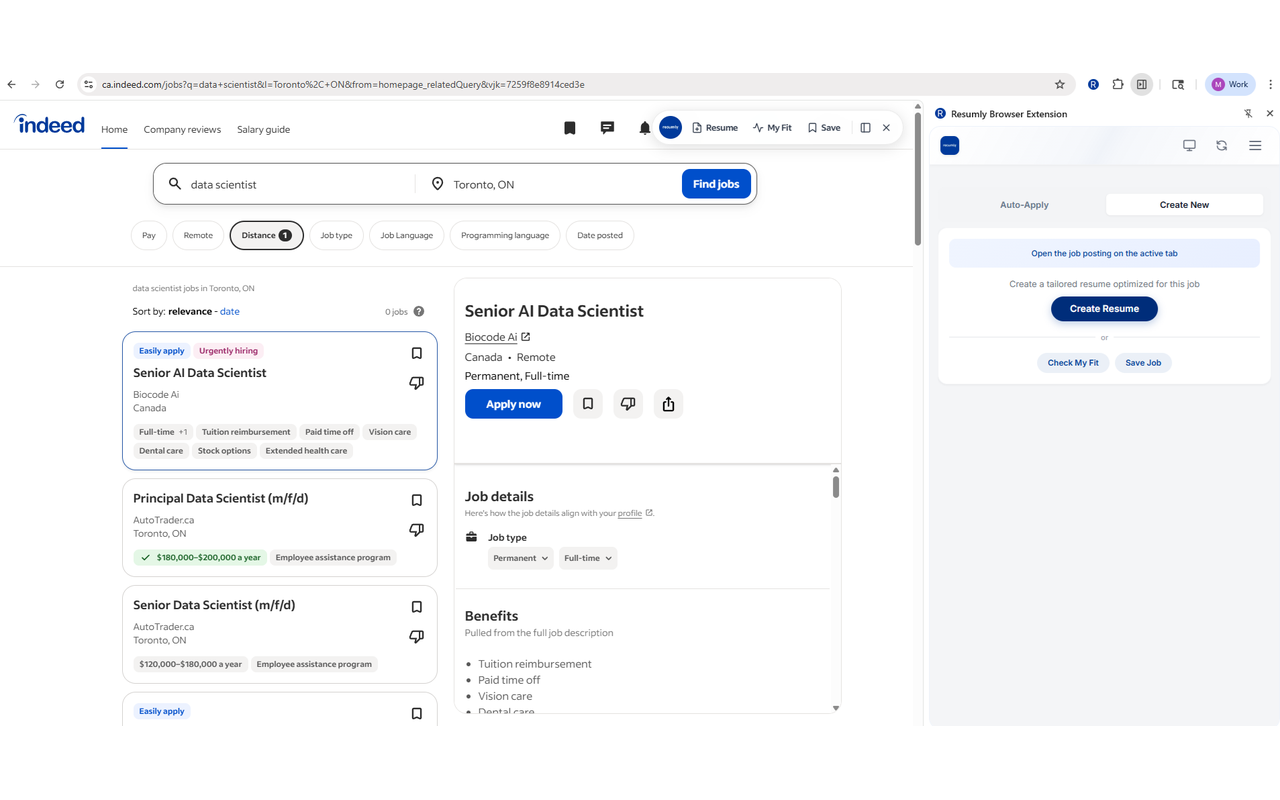Viewport: 1280px width, 800px height.
Task: Close the Resumly floating toolbar
Action: click(886, 128)
